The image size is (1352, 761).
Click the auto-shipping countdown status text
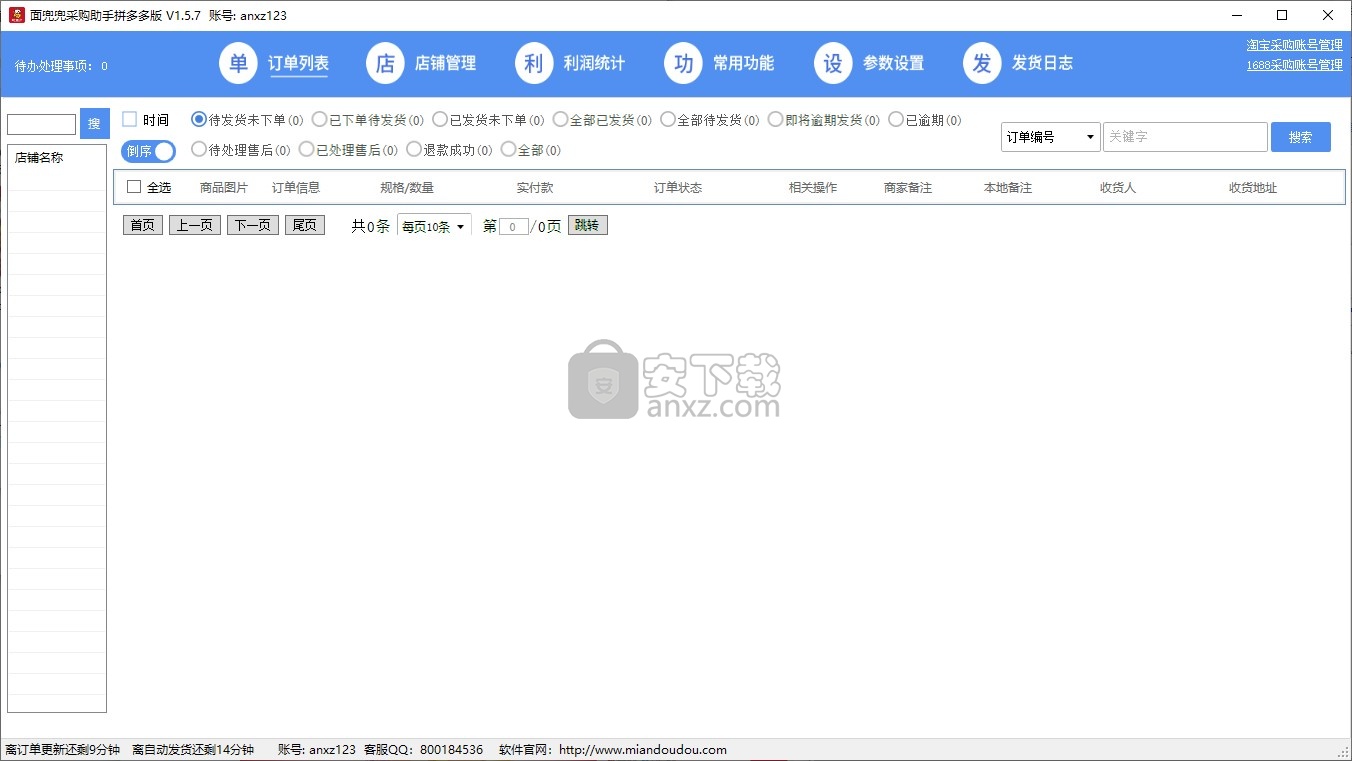coord(193,750)
